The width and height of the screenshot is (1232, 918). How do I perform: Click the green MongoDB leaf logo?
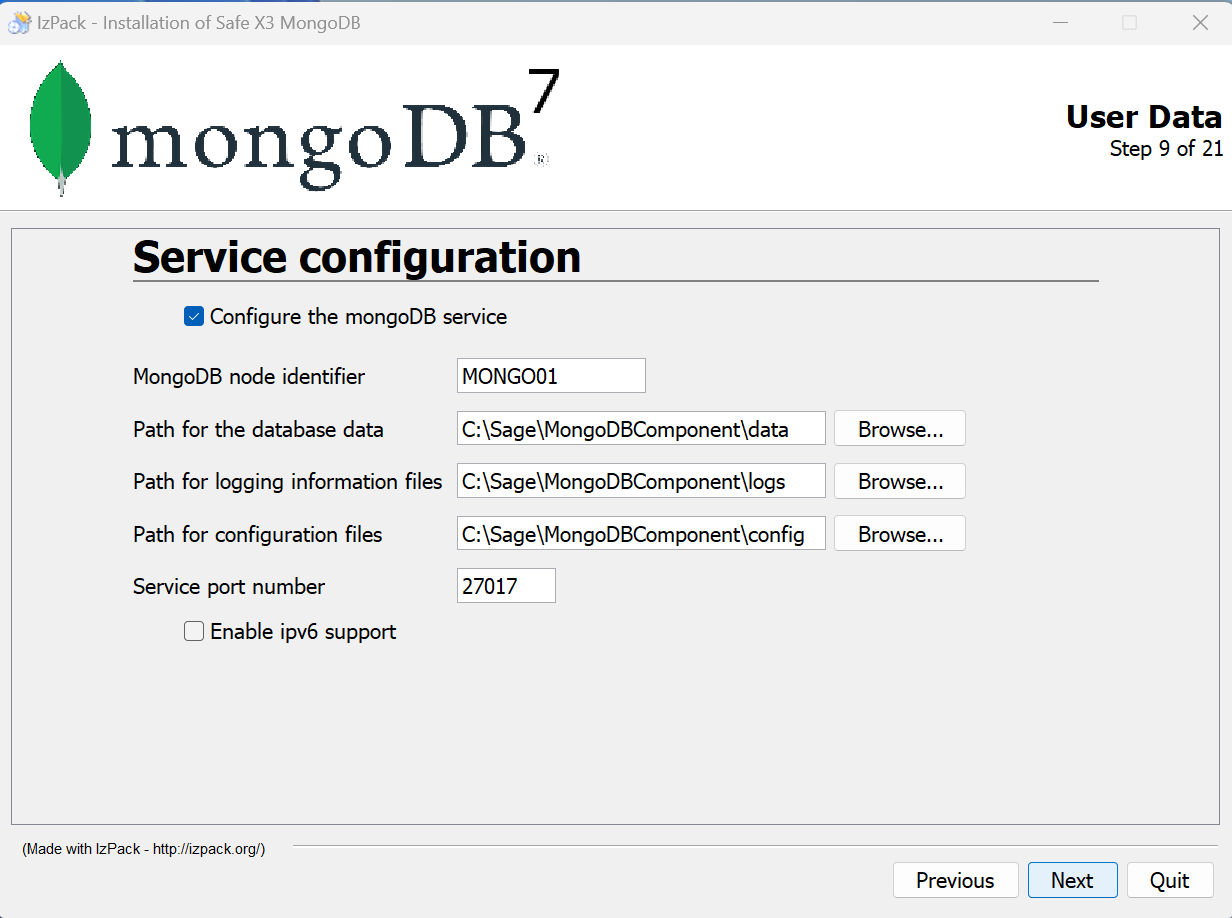point(60,125)
